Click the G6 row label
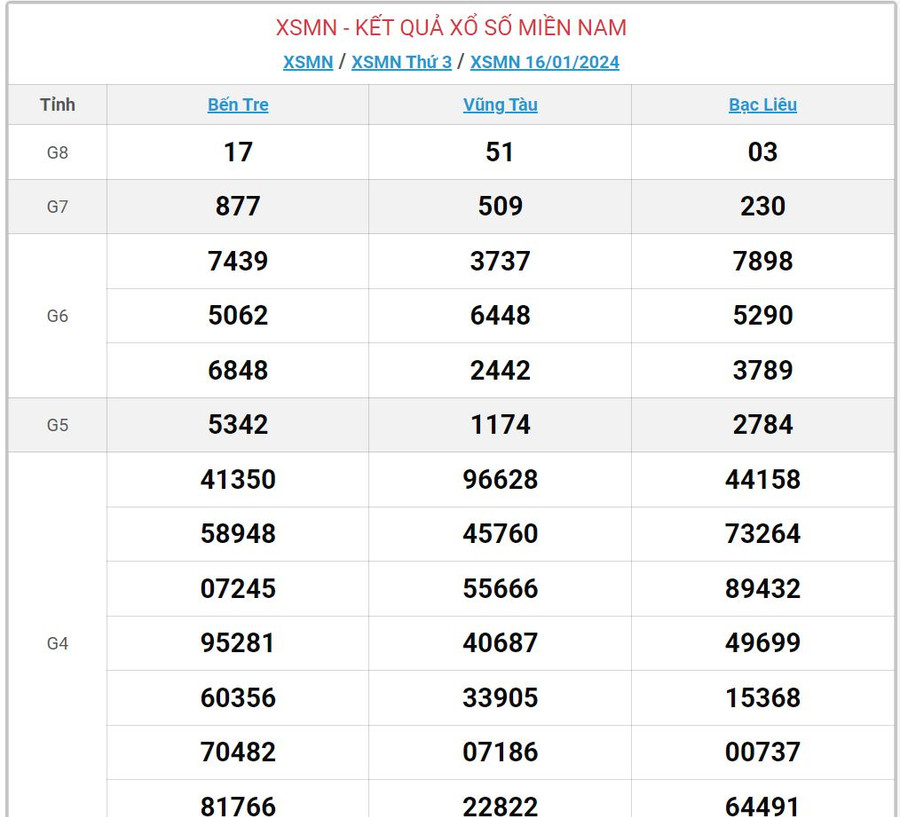900x817 pixels. (x=58, y=316)
